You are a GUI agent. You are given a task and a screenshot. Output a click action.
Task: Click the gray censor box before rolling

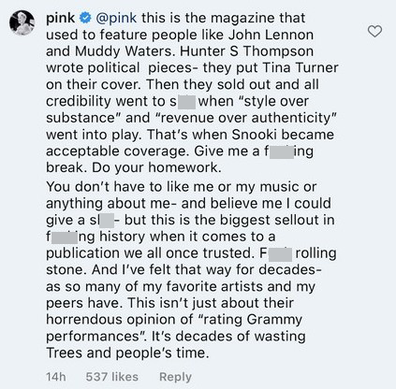pos(281,254)
